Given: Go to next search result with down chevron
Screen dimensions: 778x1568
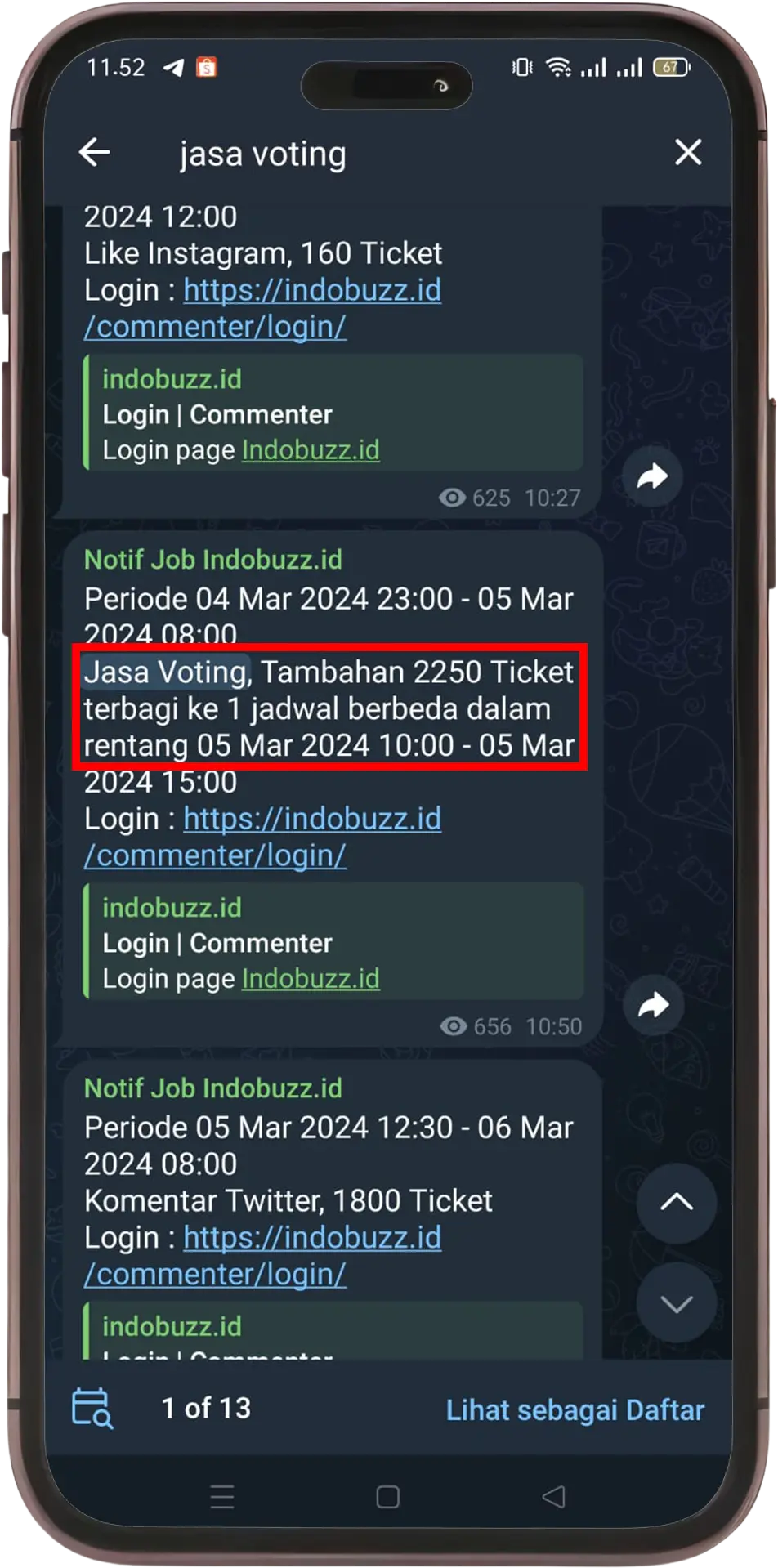Looking at the screenshot, I should point(677,1303).
